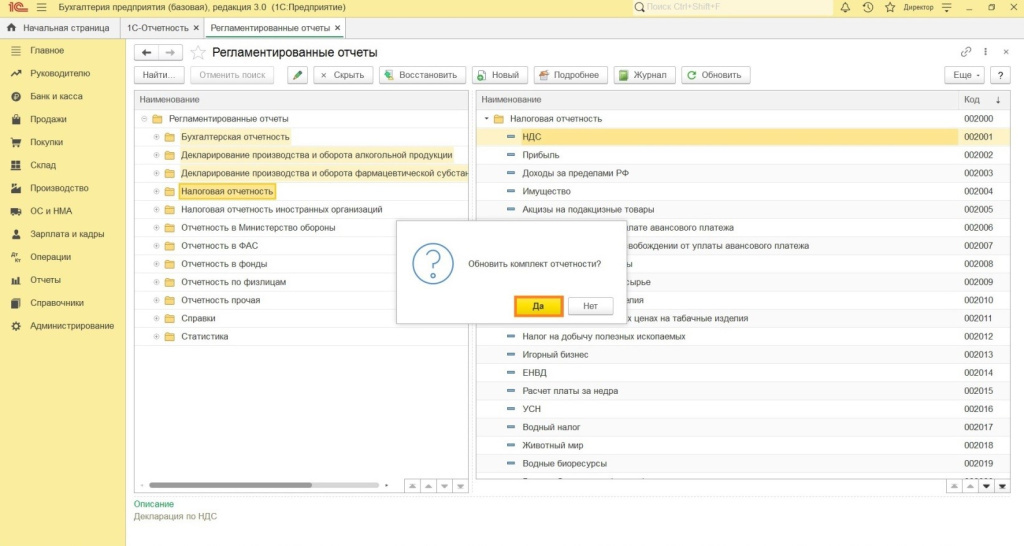The image size is (1024, 546).
Task: Expand the Статистика tree node
Action: (156, 337)
